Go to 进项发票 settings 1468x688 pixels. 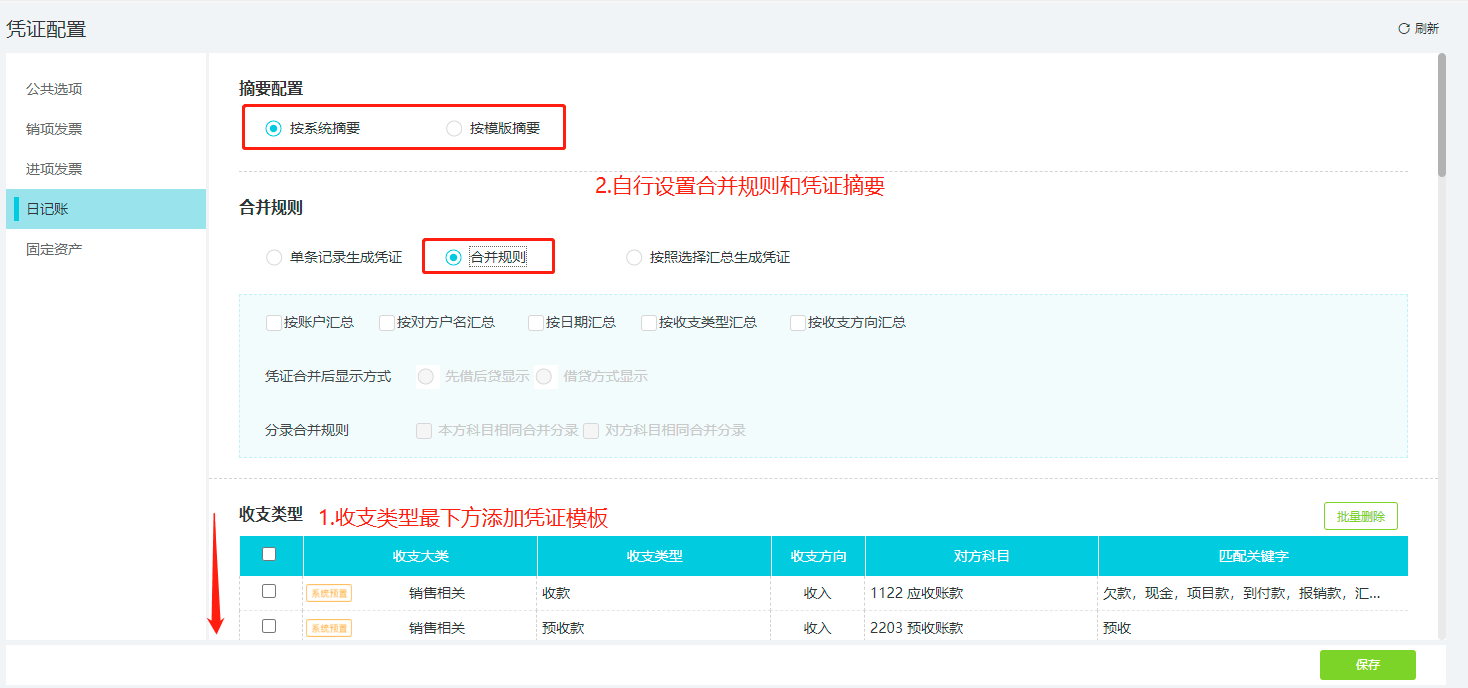(54, 169)
